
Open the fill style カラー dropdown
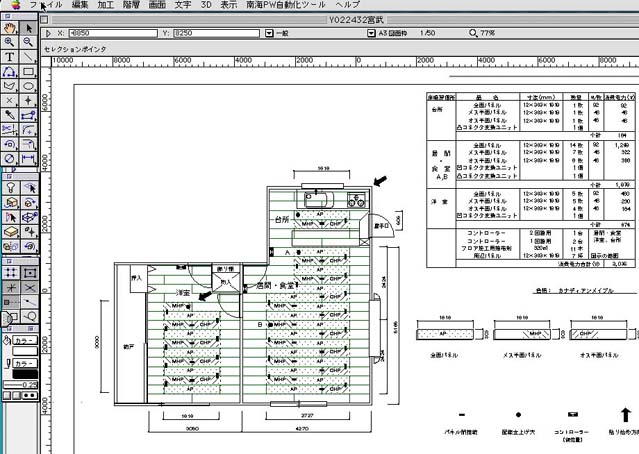point(24,342)
